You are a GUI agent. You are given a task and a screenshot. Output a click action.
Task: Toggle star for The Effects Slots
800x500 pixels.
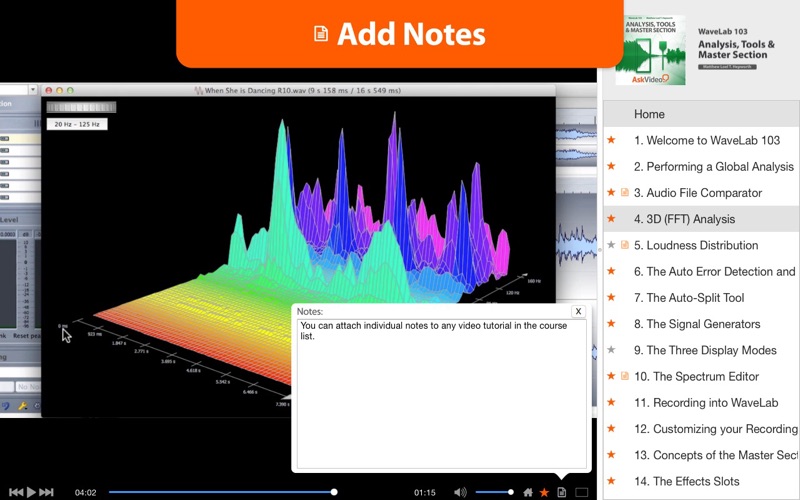click(611, 481)
